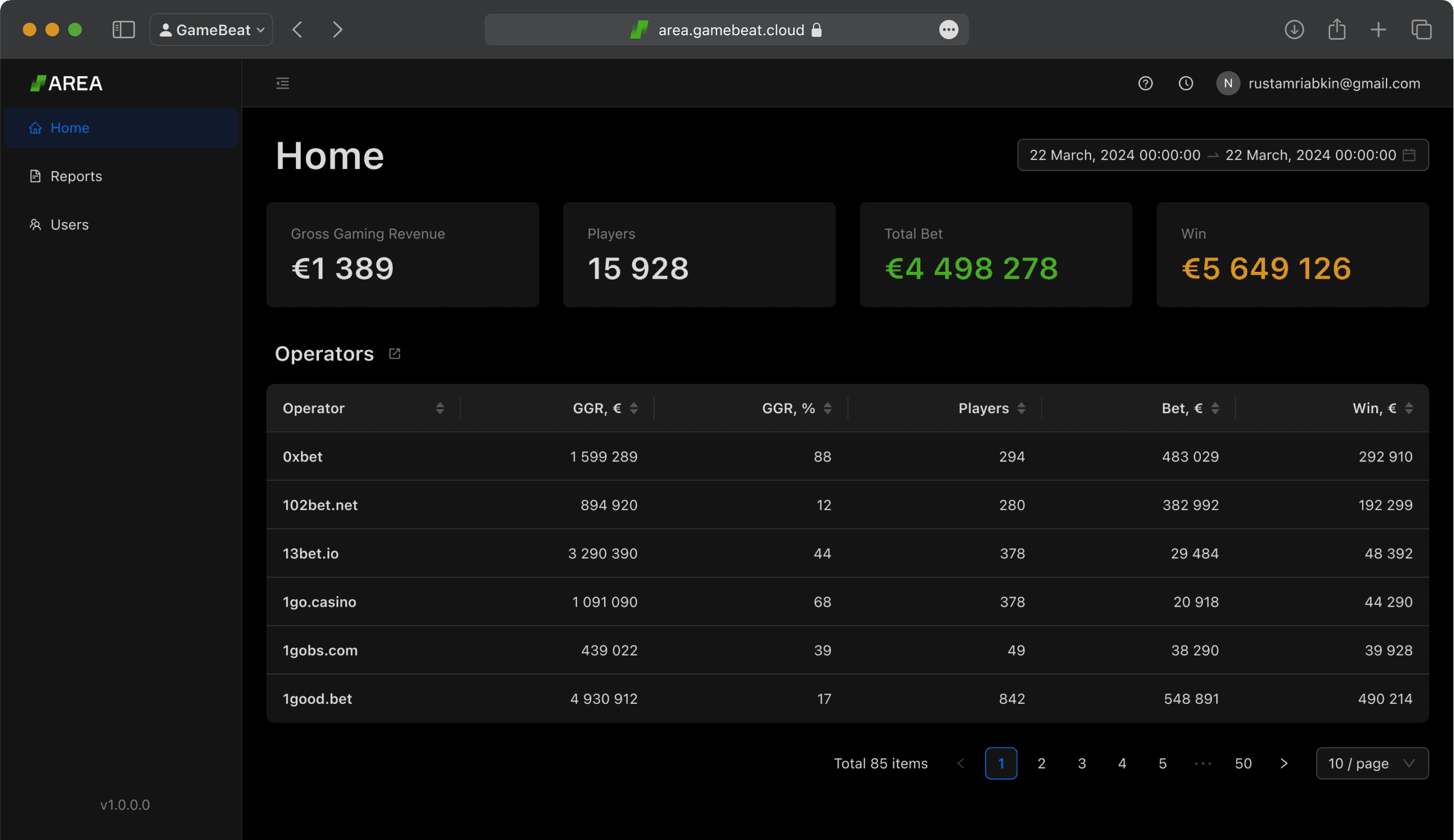Select the 1go.casino operator row

(x=848, y=602)
